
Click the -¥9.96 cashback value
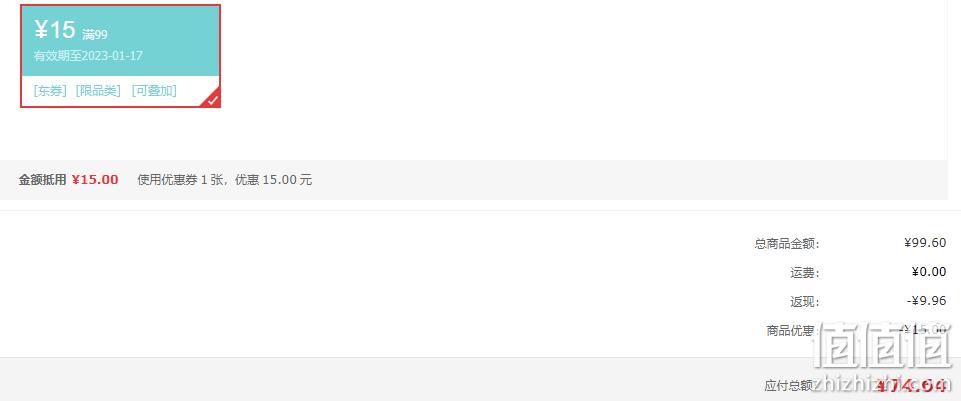pos(926,301)
